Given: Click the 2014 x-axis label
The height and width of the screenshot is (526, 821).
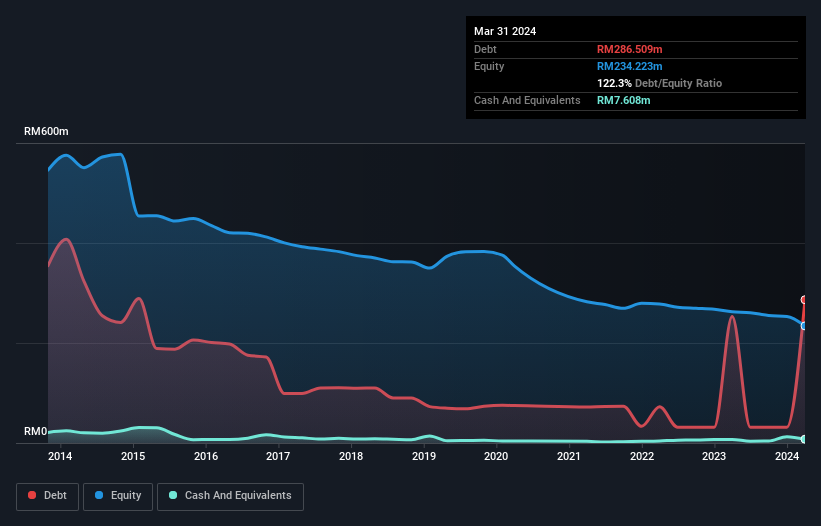Looking at the screenshot, I should [60, 456].
